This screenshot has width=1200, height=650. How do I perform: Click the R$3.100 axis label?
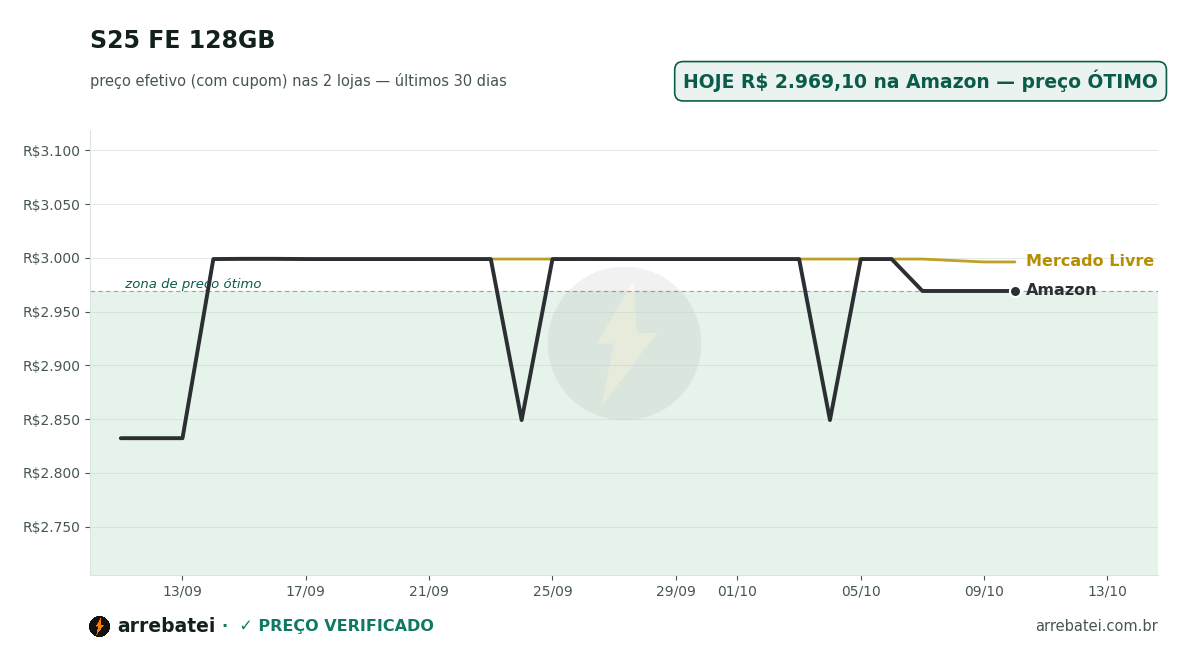(51, 151)
